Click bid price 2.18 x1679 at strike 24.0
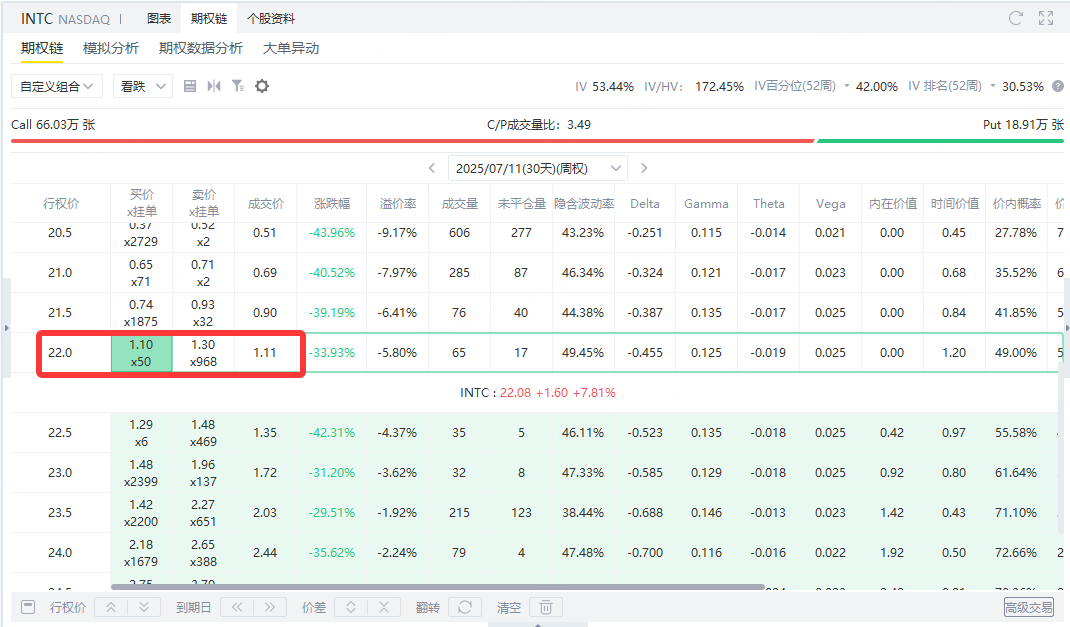This screenshot has height=627, width=1070. coord(141,553)
